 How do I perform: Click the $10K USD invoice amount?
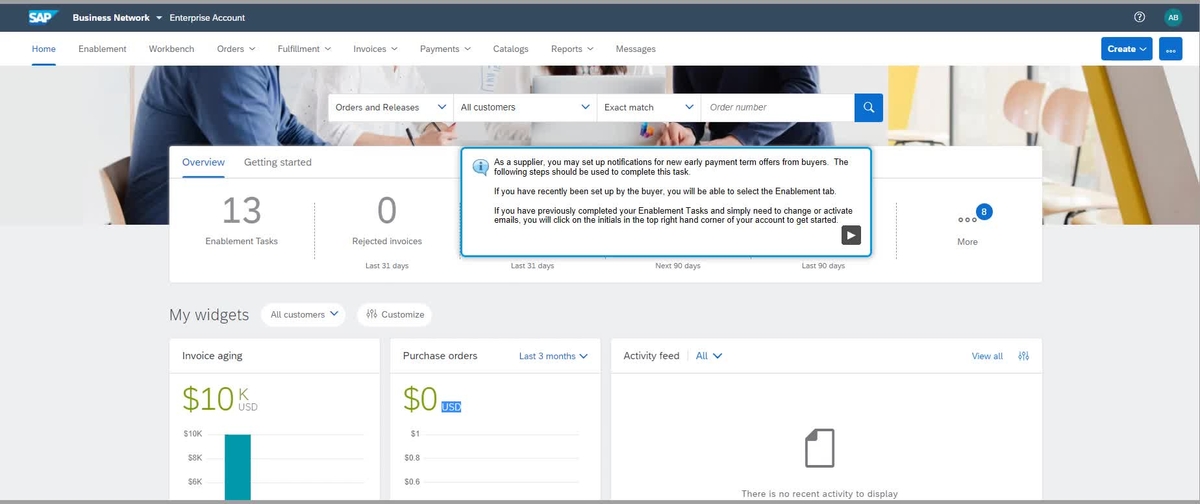point(220,398)
